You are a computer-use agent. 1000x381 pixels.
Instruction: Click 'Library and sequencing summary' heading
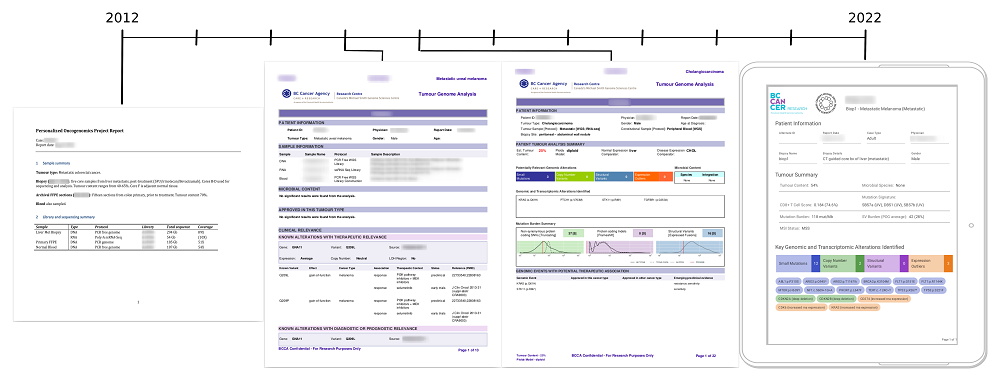pos(65,217)
